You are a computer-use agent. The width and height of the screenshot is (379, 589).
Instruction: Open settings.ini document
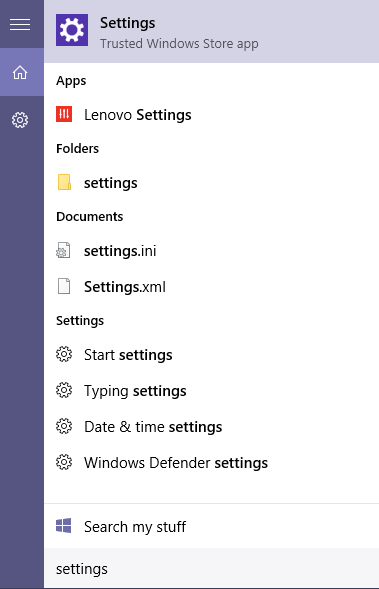click(x=211, y=251)
